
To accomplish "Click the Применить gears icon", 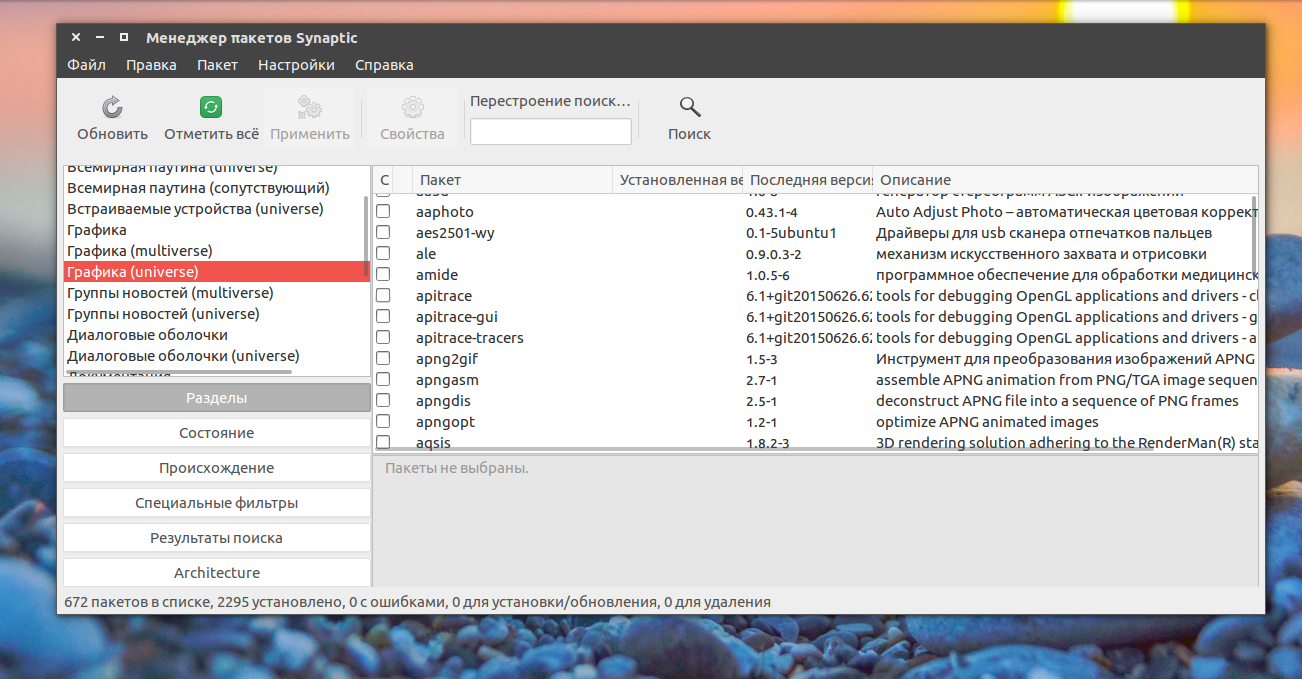I will [310, 107].
